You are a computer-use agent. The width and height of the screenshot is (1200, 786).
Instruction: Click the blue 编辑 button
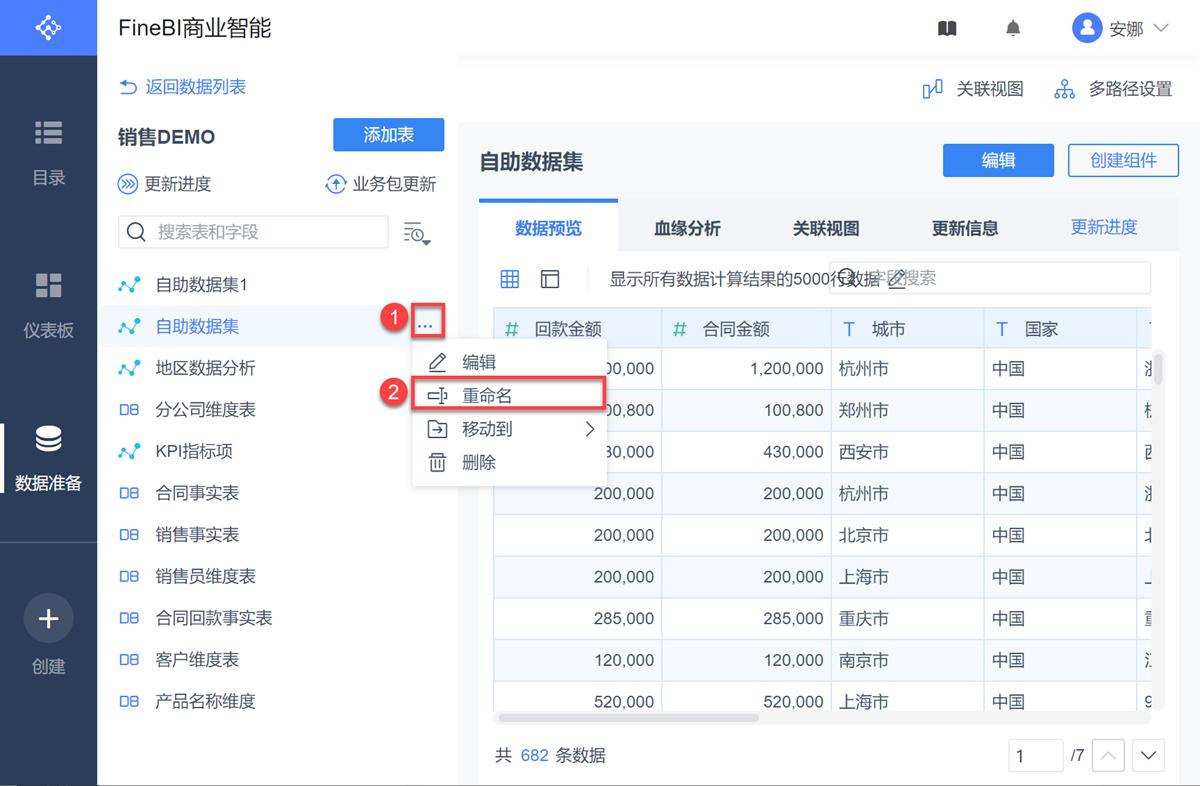click(998, 160)
